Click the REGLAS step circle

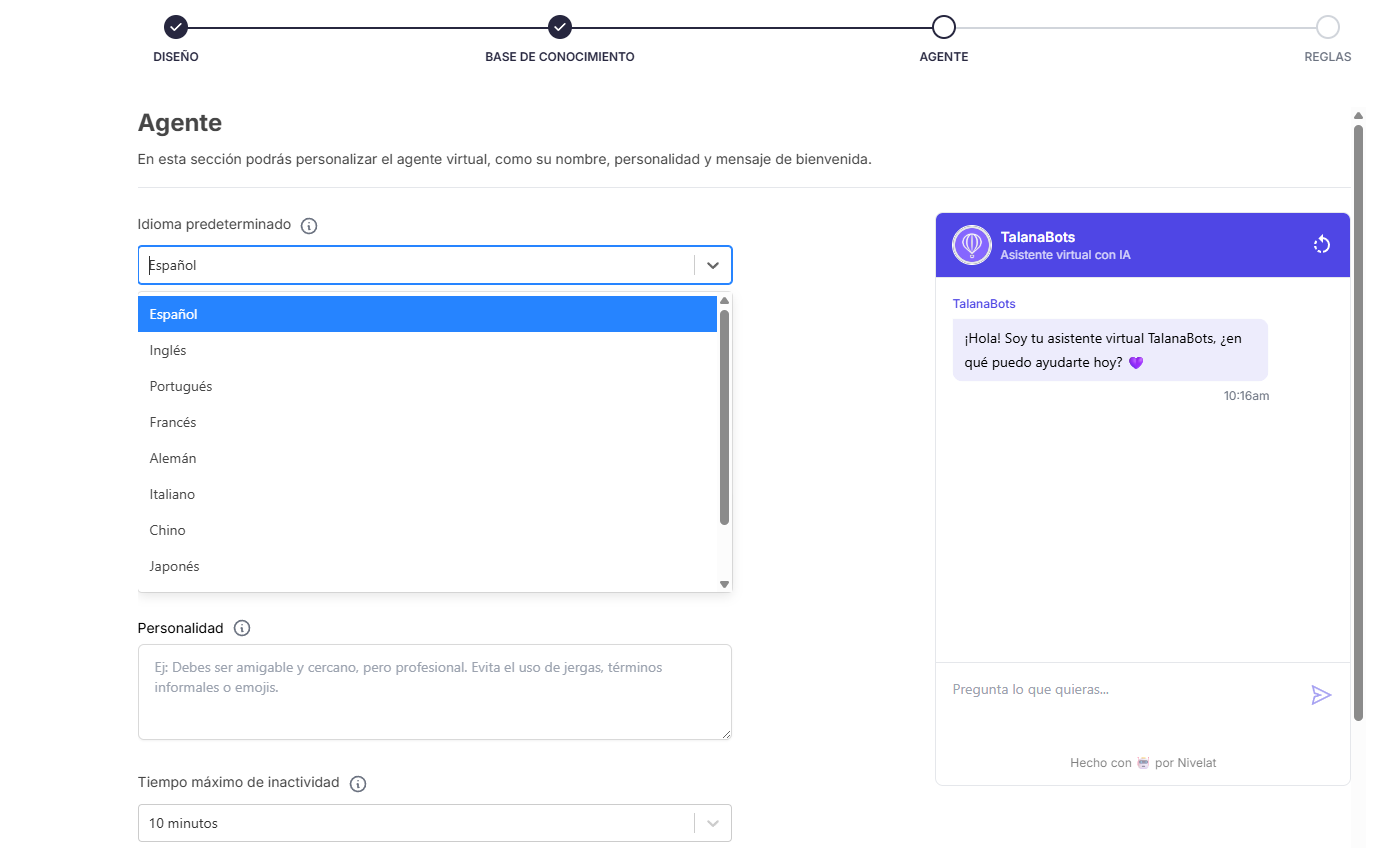[x=1327, y=28]
